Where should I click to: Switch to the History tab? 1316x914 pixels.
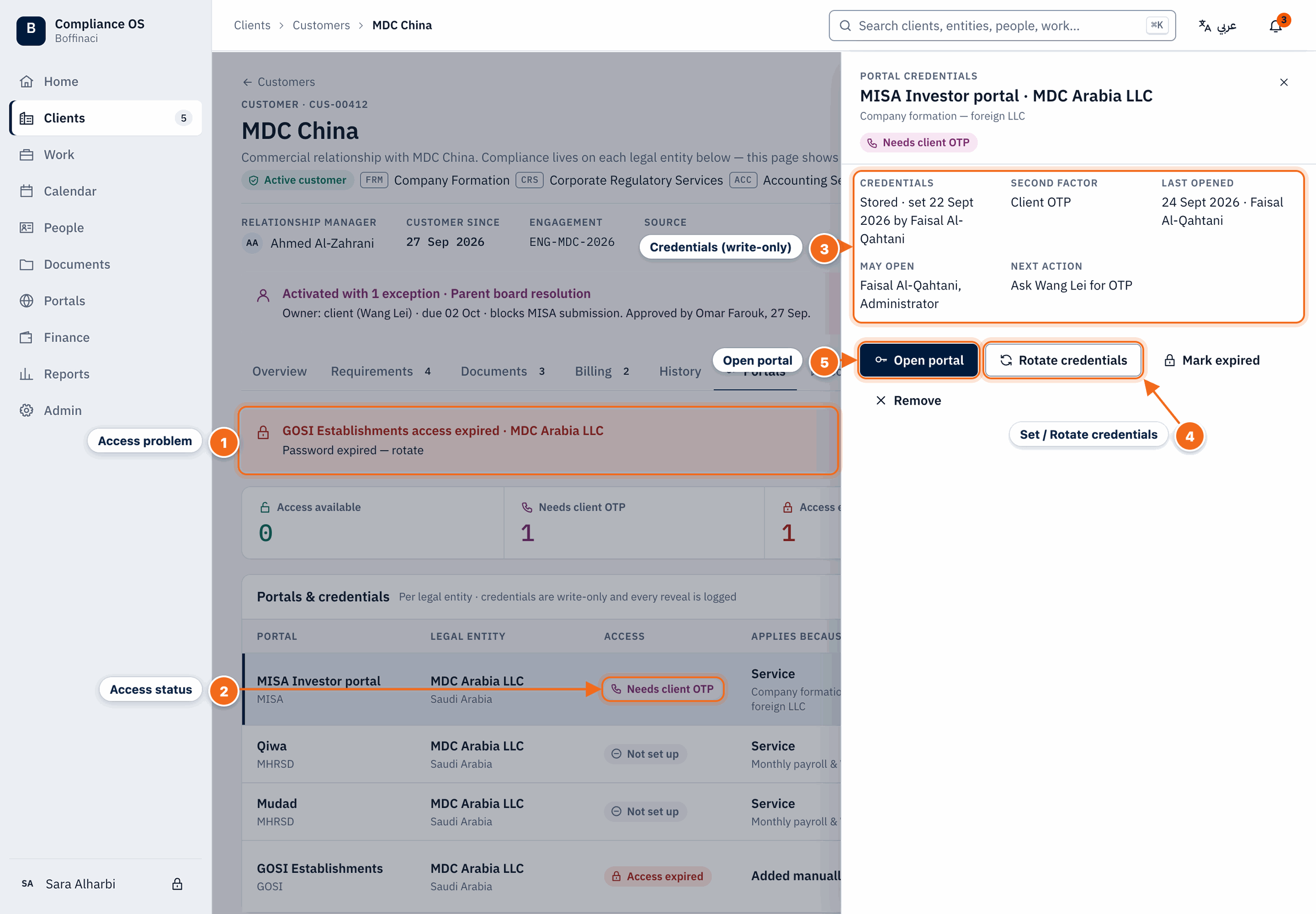click(680, 371)
